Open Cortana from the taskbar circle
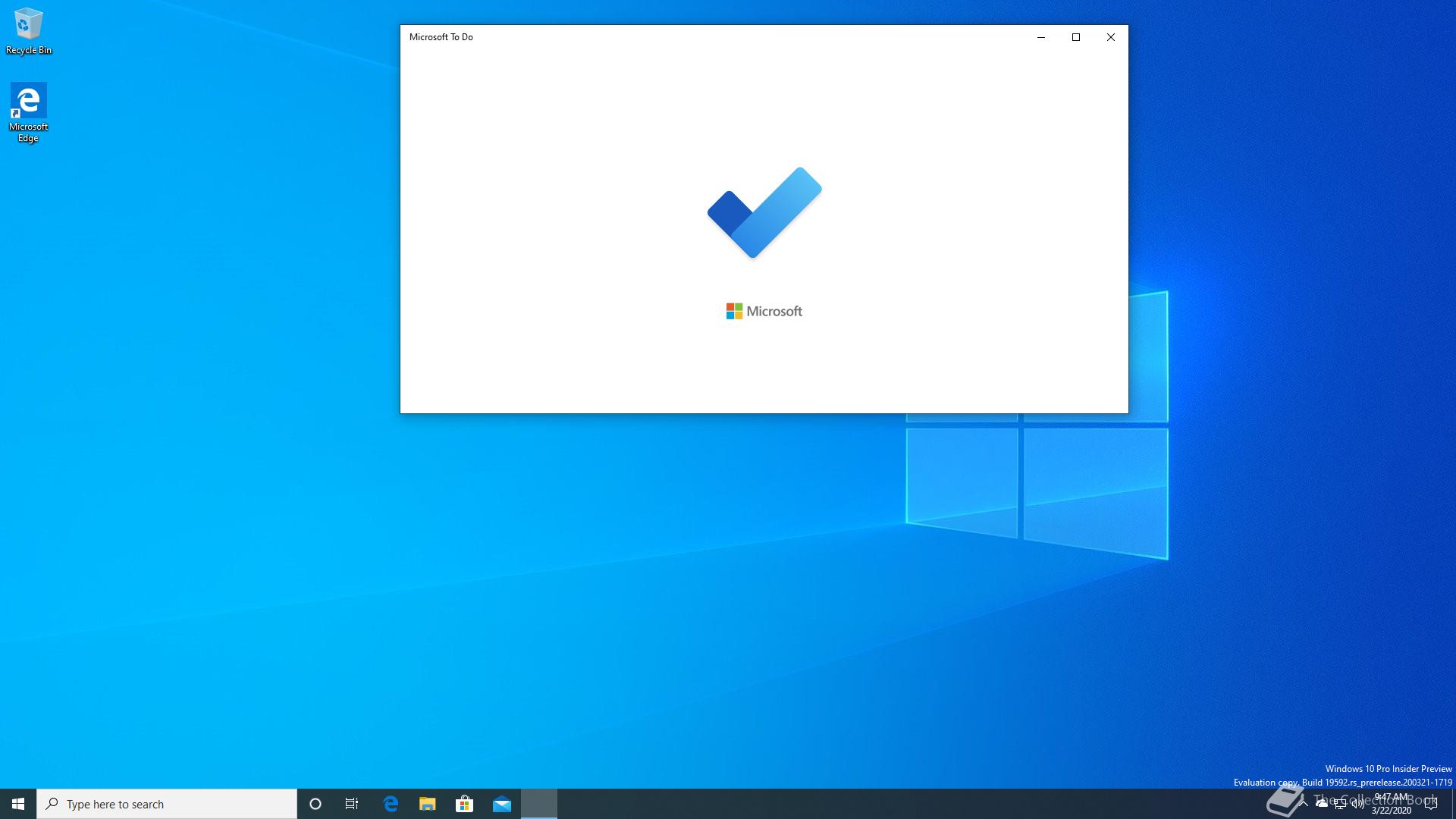This screenshot has height=819, width=1456. tap(315, 804)
